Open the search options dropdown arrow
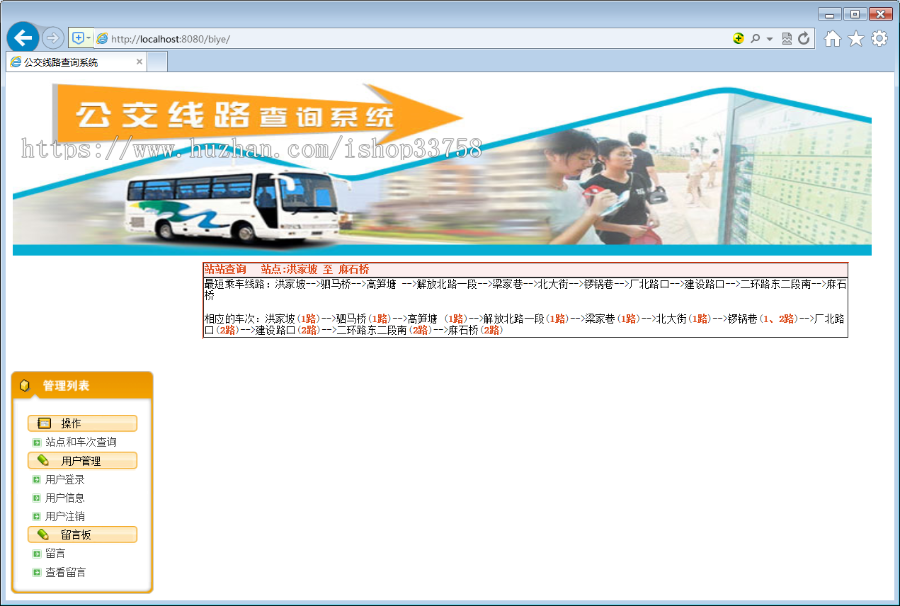Viewport: 900px width, 606px height. click(769, 39)
